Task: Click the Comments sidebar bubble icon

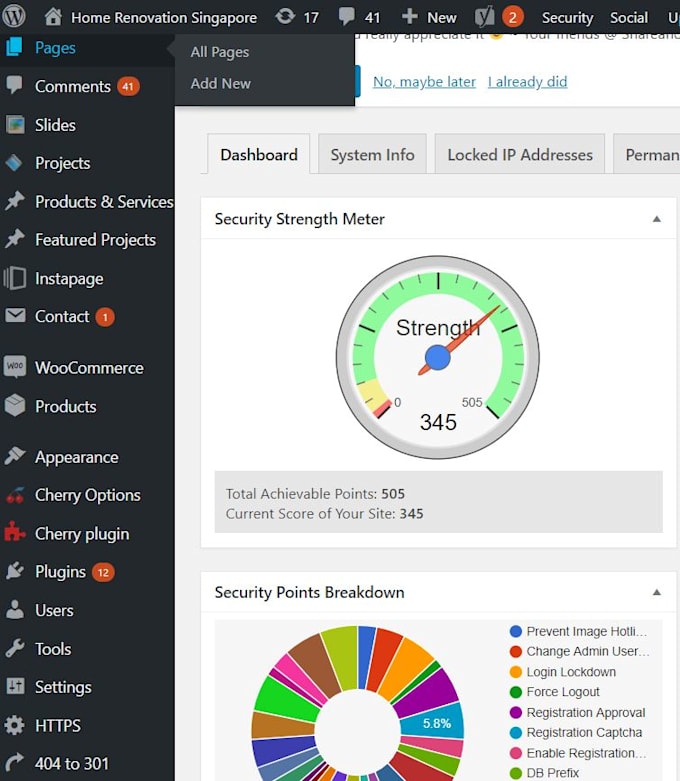Action: [14, 86]
